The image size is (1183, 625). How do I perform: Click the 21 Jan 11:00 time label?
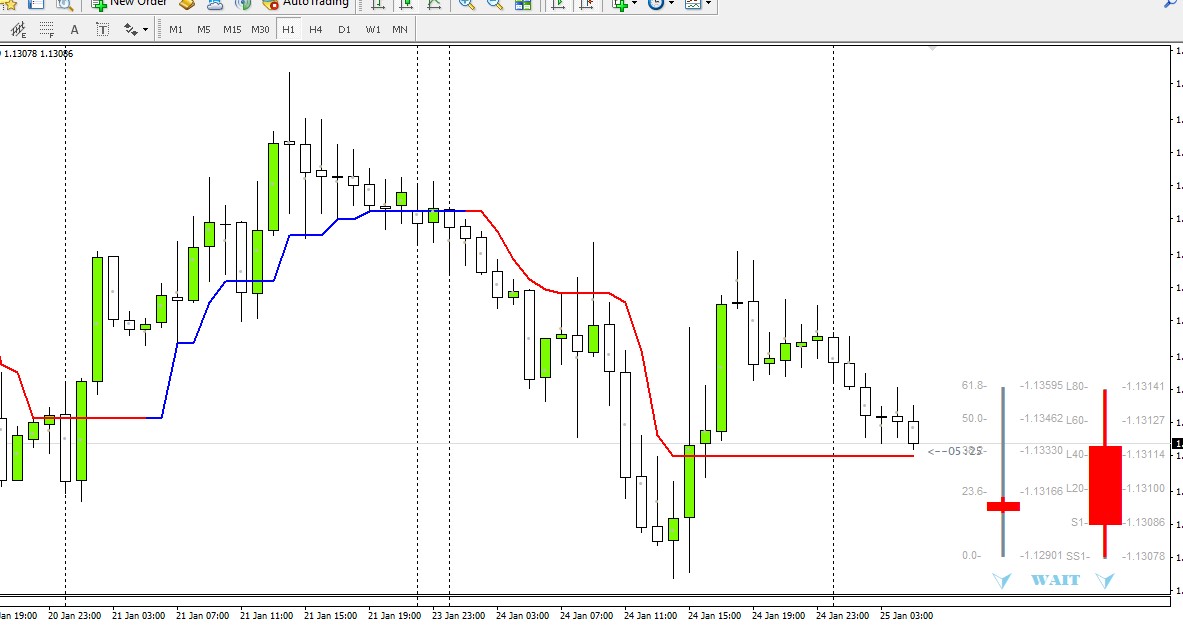point(266,615)
